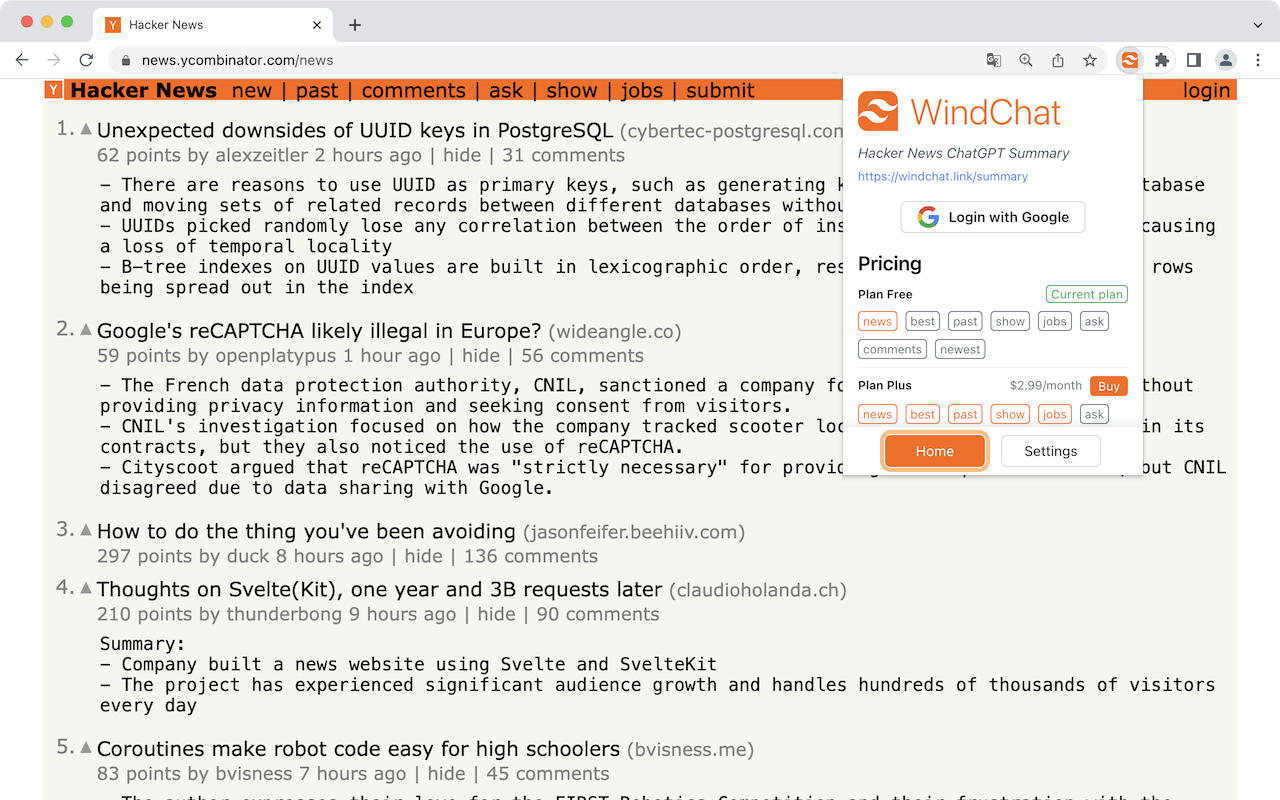Select the 'news' tag under Plan Plus
Image resolution: width=1280 pixels, height=800 pixels.
point(878,414)
